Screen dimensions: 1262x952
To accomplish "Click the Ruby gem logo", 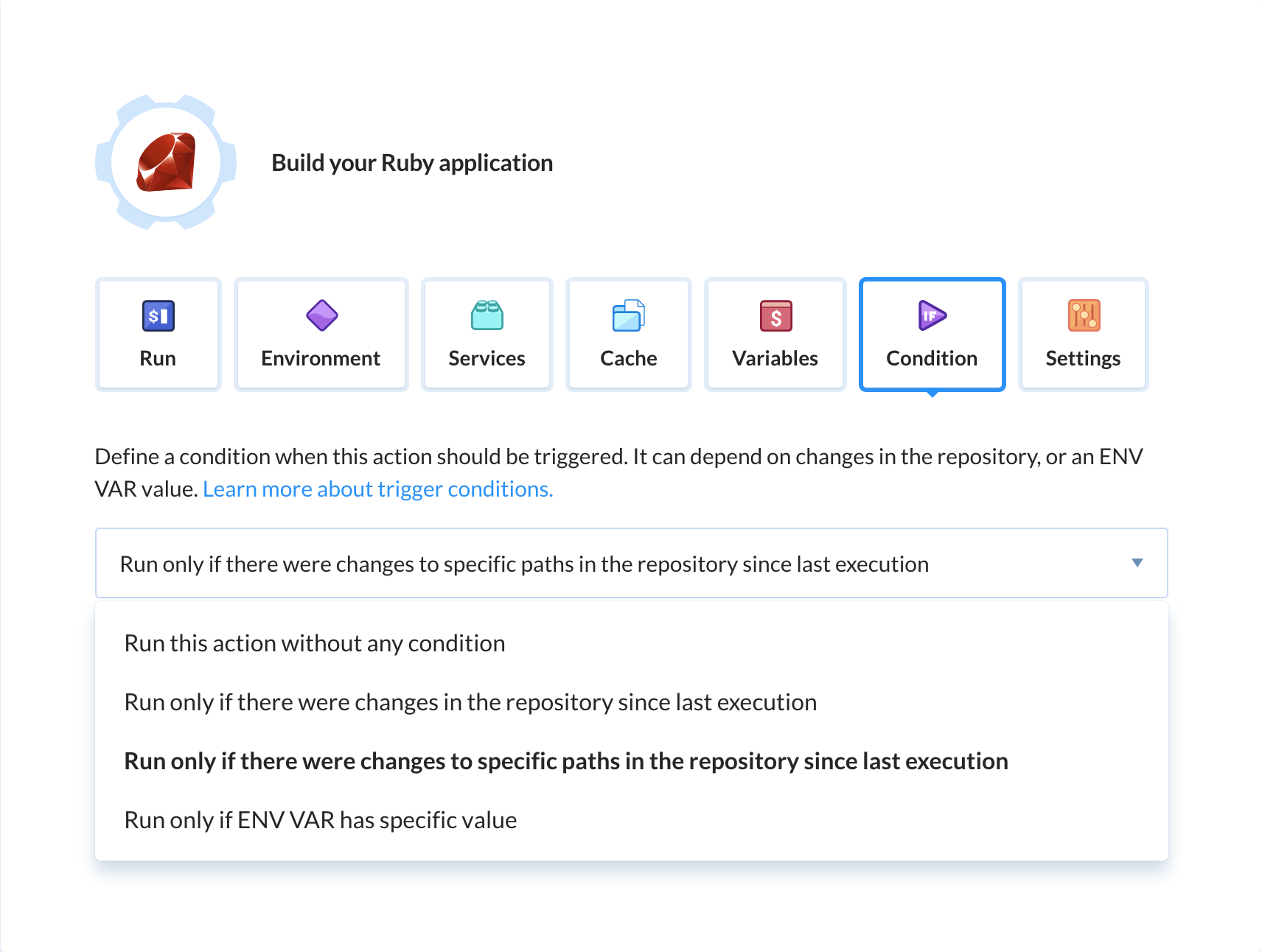I will [167, 162].
